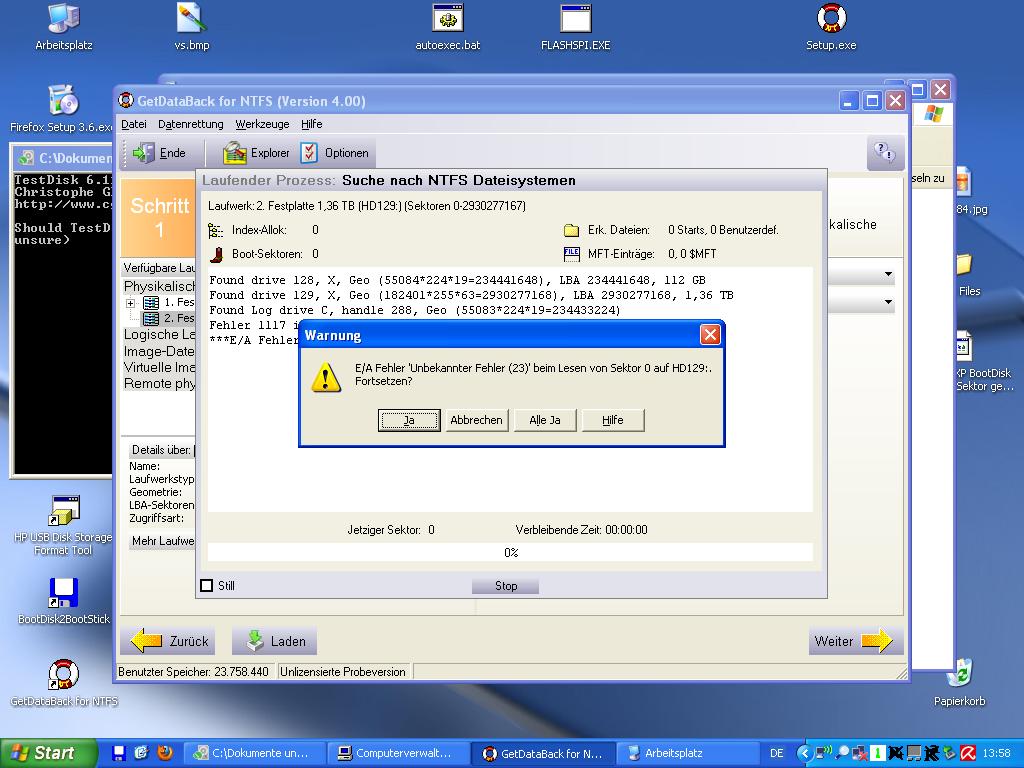Select the Files folder desktop icon
Viewport: 1024px width, 768px height.
tap(968, 274)
